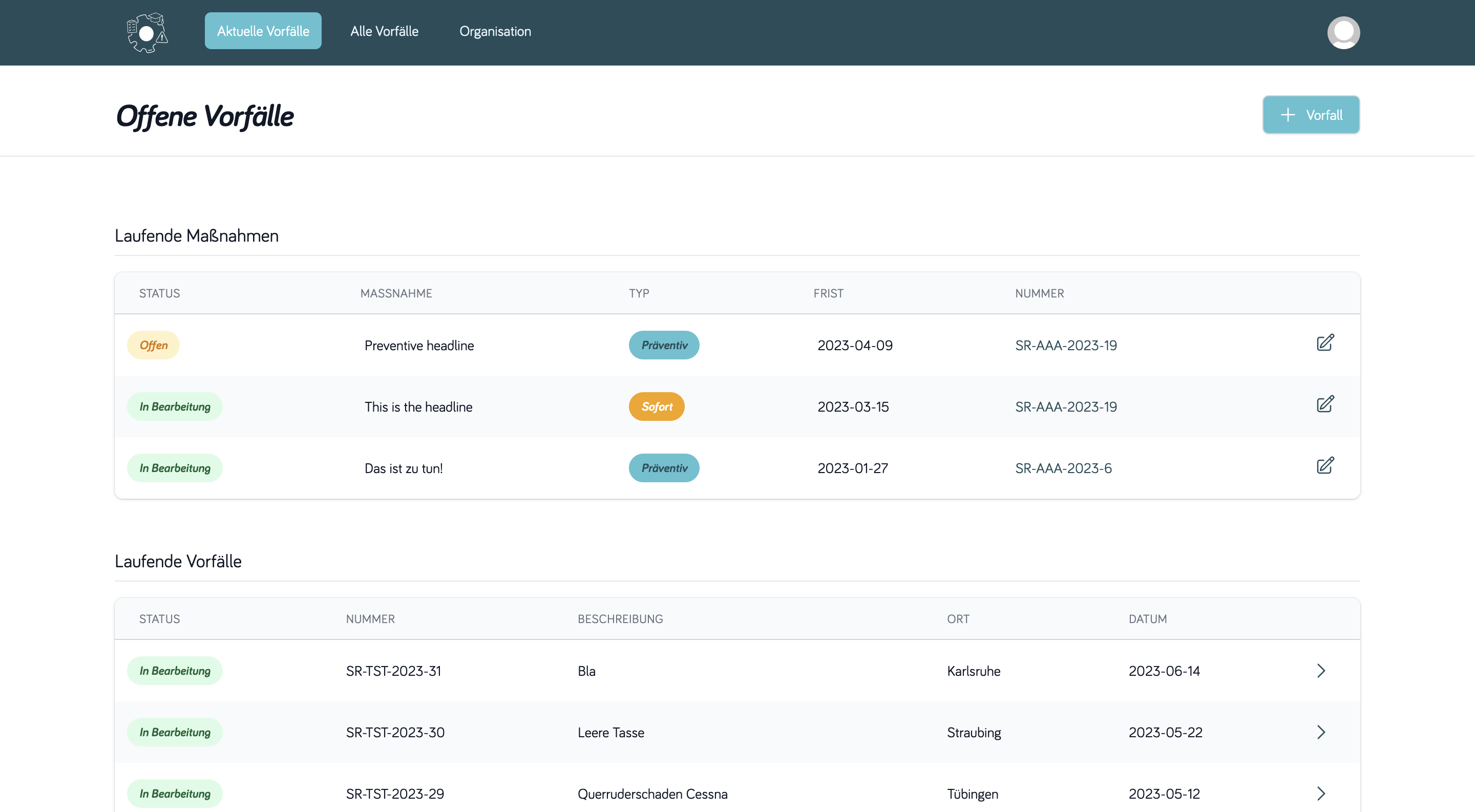Click the Frist column header

point(828,293)
